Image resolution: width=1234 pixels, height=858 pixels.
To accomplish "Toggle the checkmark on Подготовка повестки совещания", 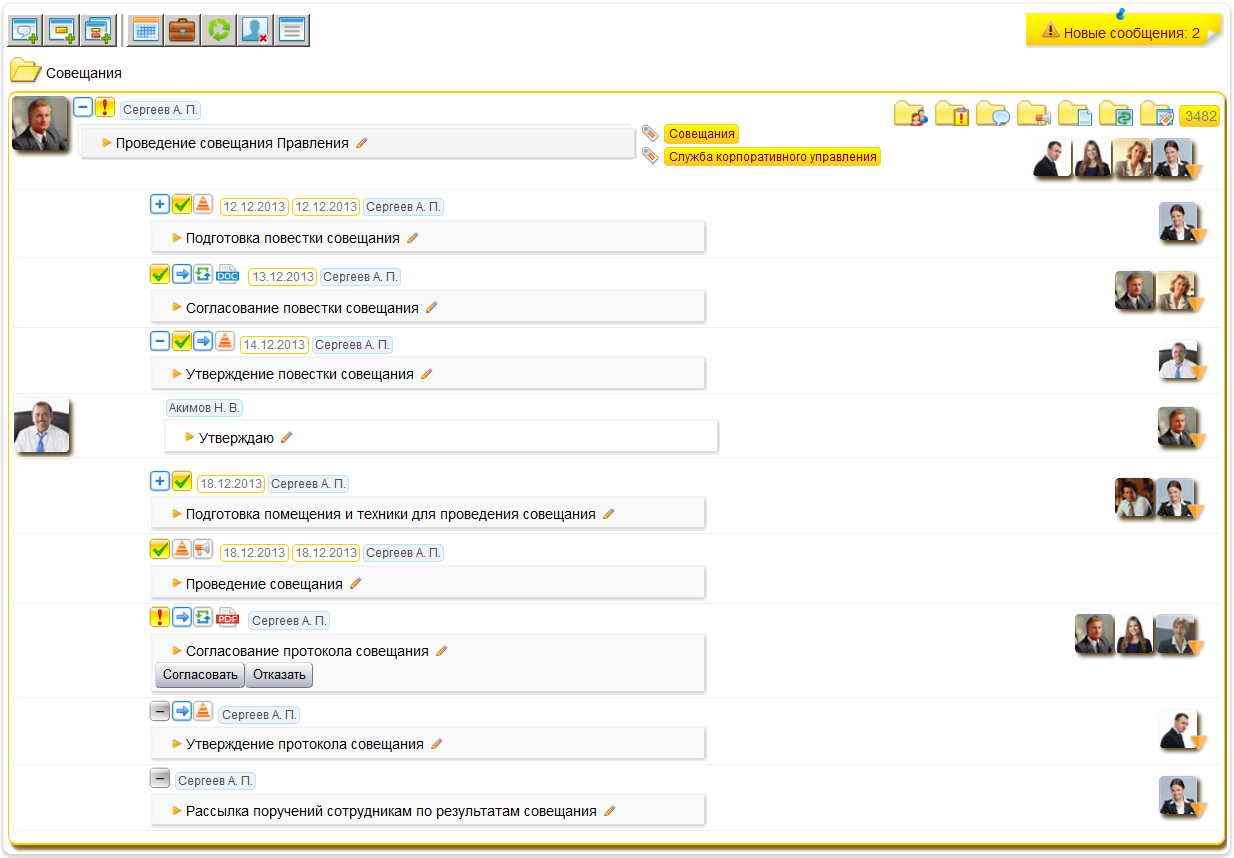I will pyautogui.click(x=181, y=205).
